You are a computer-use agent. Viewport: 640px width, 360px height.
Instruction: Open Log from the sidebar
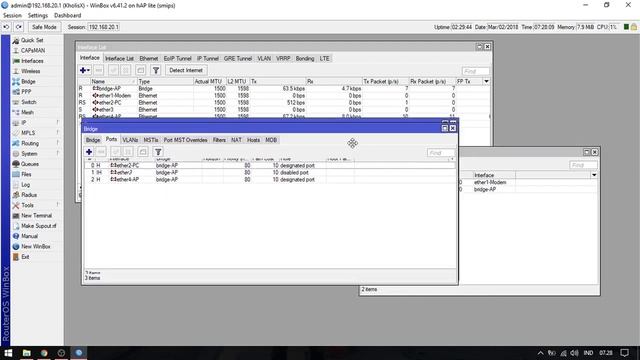pyautogui.click(x=25, y=185)
